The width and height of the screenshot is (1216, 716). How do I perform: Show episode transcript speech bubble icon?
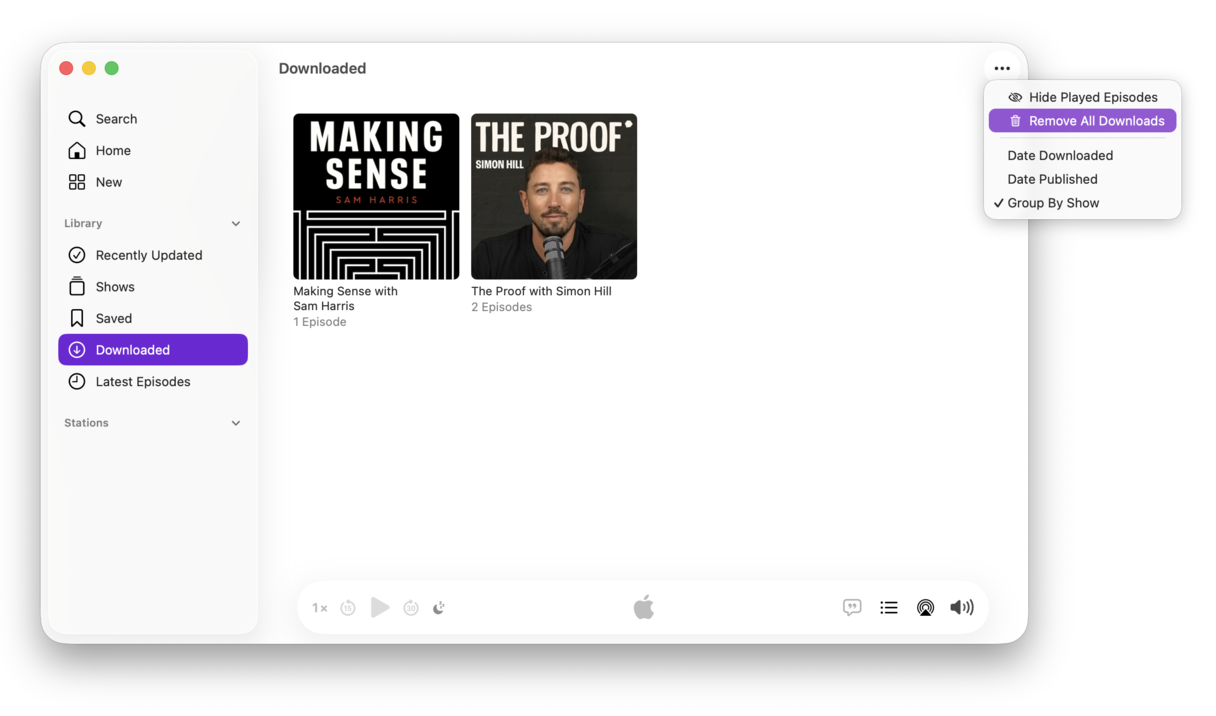pos(852,607)
